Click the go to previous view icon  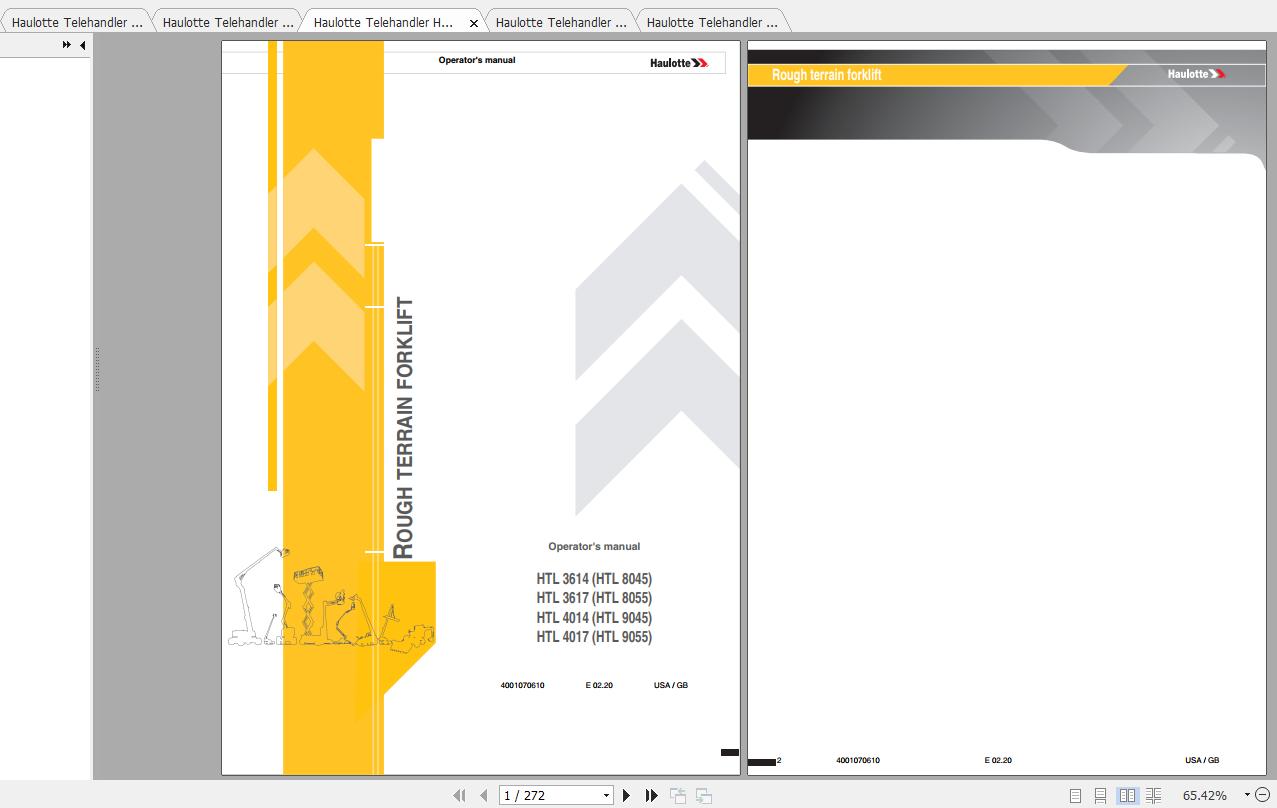[678, 796]
